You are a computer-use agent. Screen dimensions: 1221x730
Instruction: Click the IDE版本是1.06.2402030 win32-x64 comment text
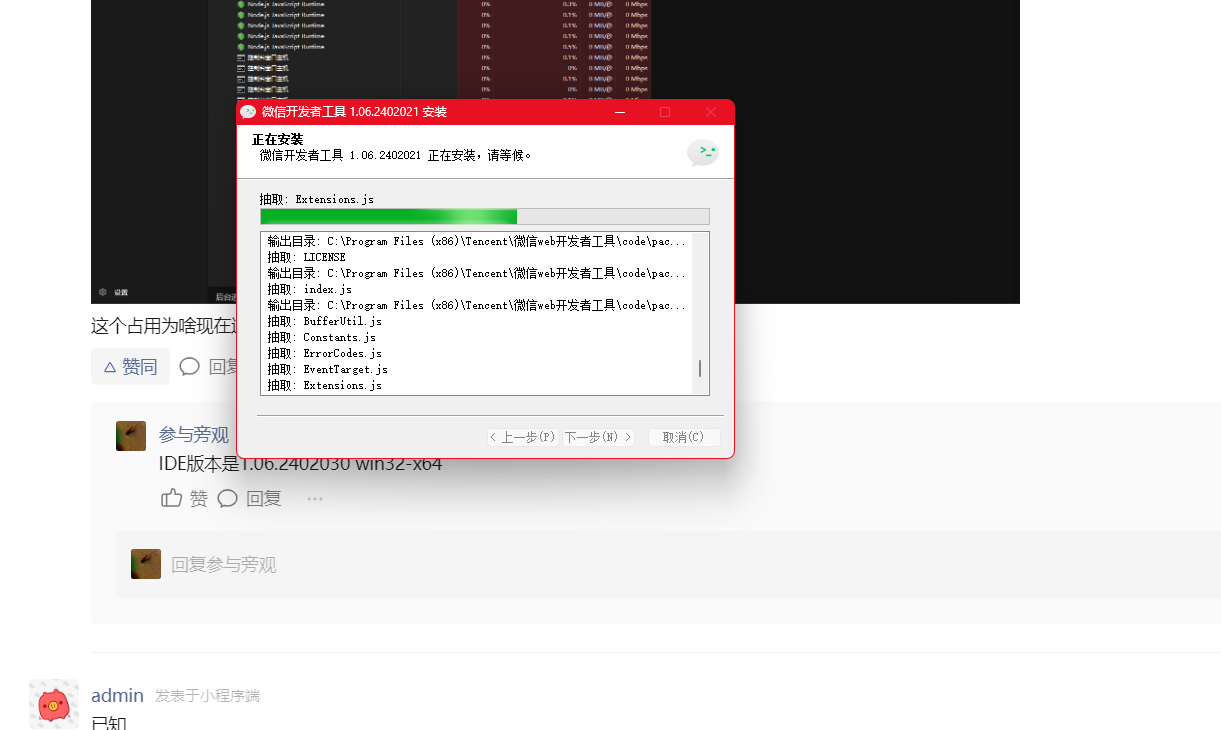(x=300, y=464)
